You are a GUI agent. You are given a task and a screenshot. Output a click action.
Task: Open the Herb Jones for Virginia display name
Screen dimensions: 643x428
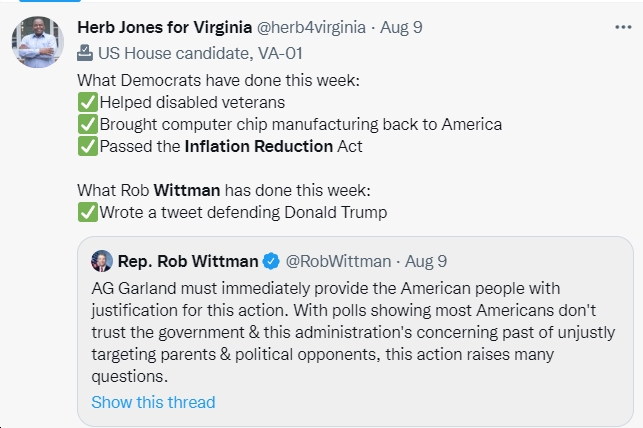[x=164, y=27]
